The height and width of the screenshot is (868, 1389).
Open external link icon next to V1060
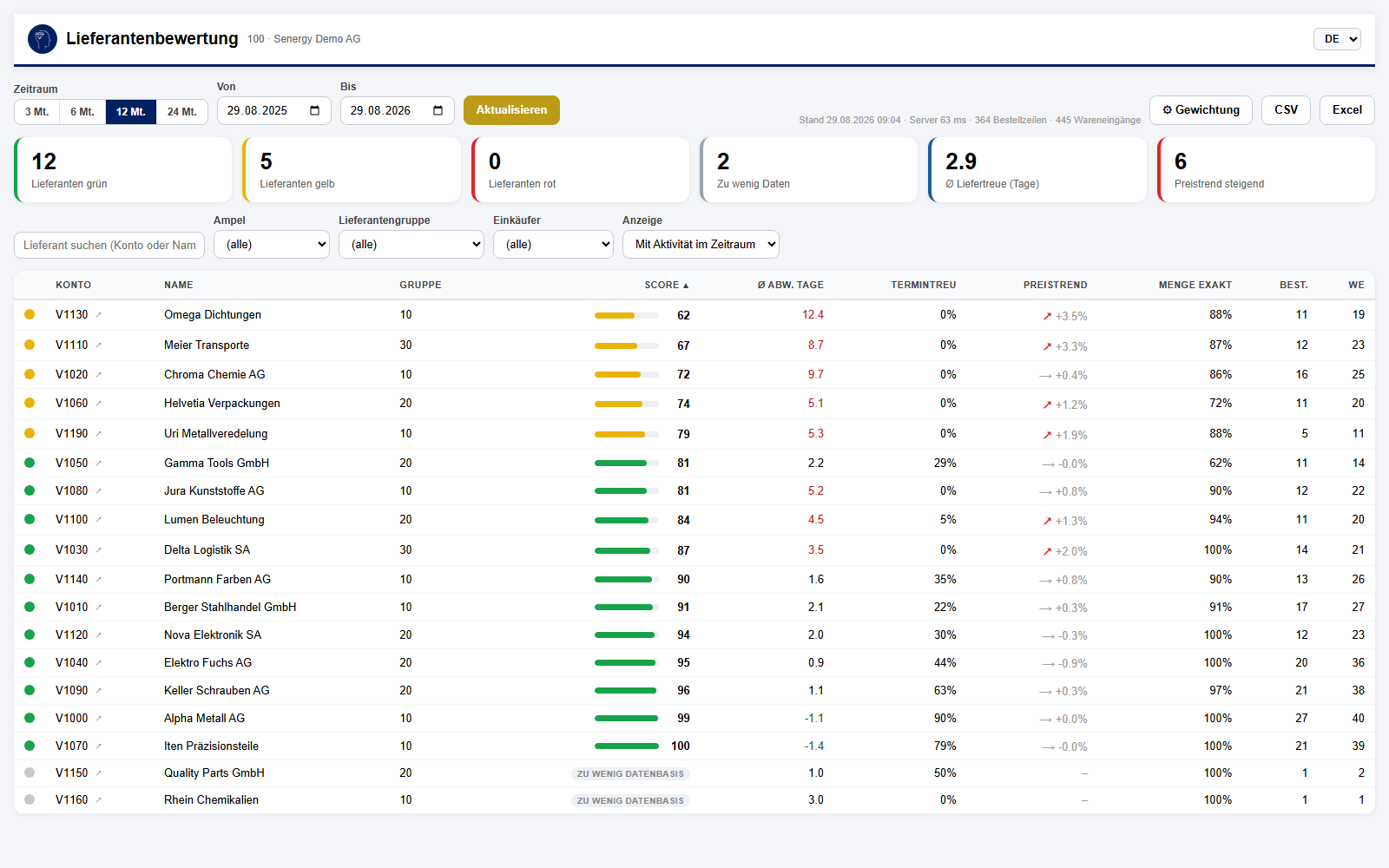tap(99, 404)
